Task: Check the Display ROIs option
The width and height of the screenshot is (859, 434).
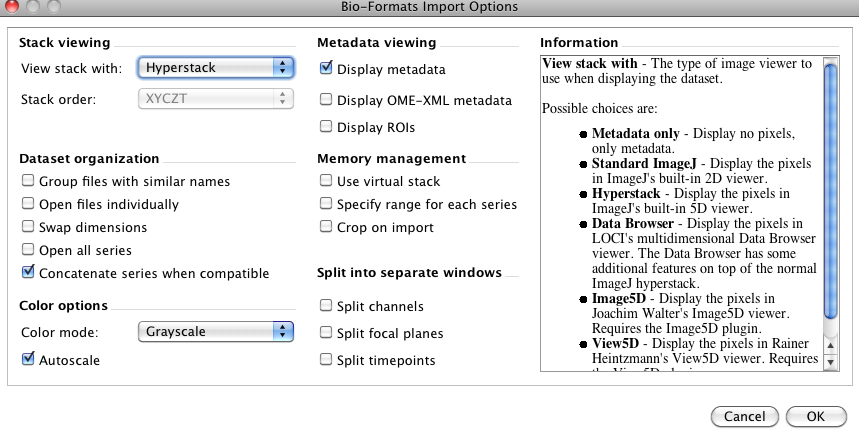Action: [326, 127]
